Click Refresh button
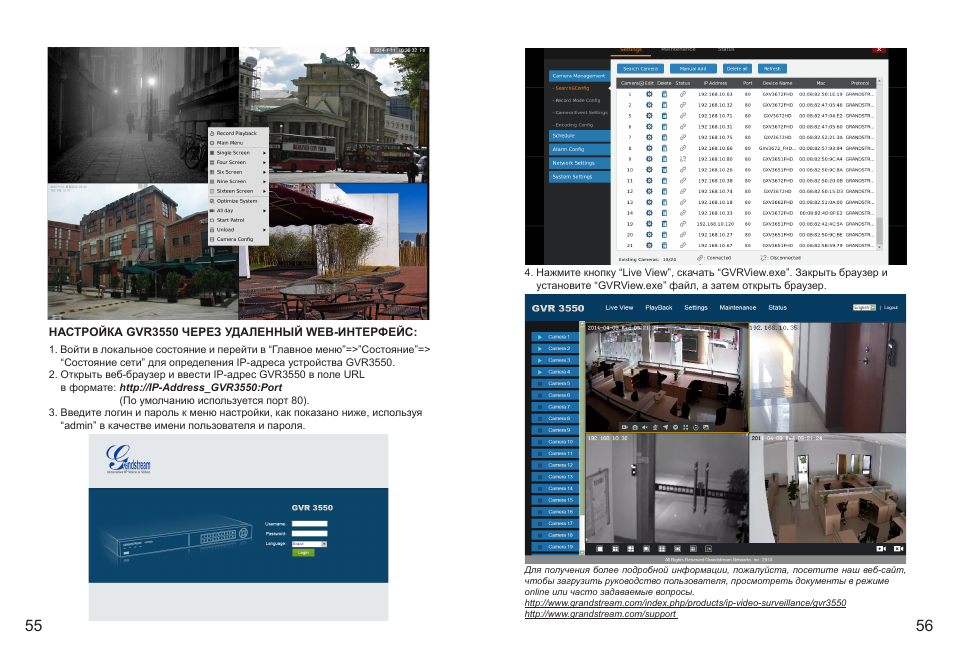Image resolution: width=954 pixels, height=668 pixels. click(x=772, y=69)
